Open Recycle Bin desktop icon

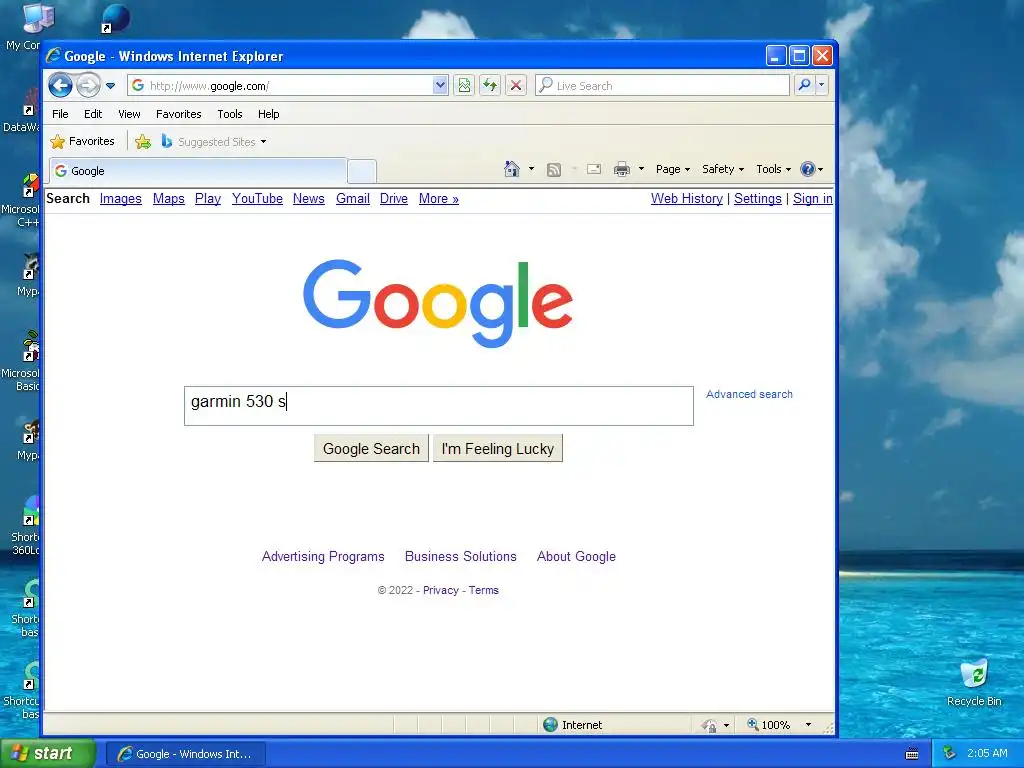pos(974,683)
